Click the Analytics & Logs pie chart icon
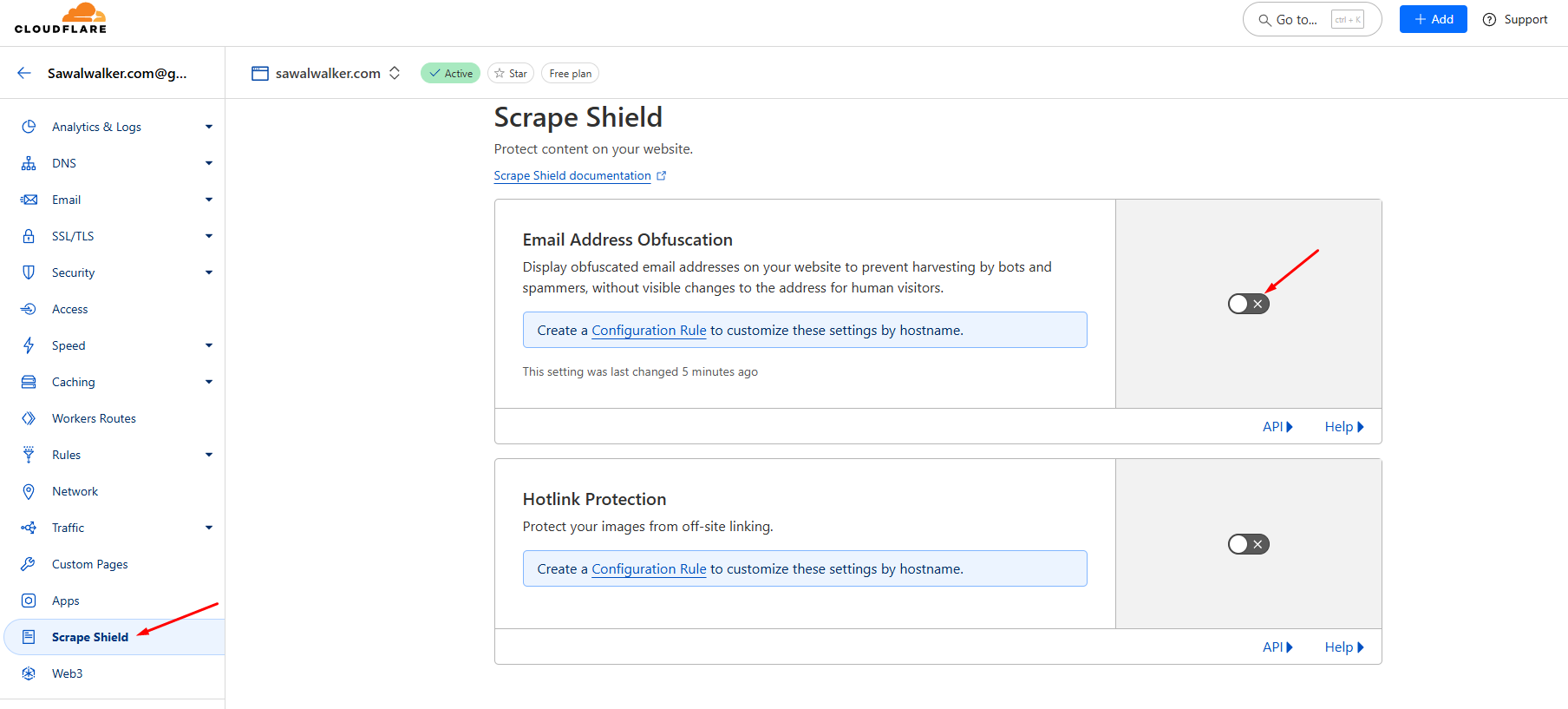Viewport: 1568px width, 709px height. click(x=29, y=127)
